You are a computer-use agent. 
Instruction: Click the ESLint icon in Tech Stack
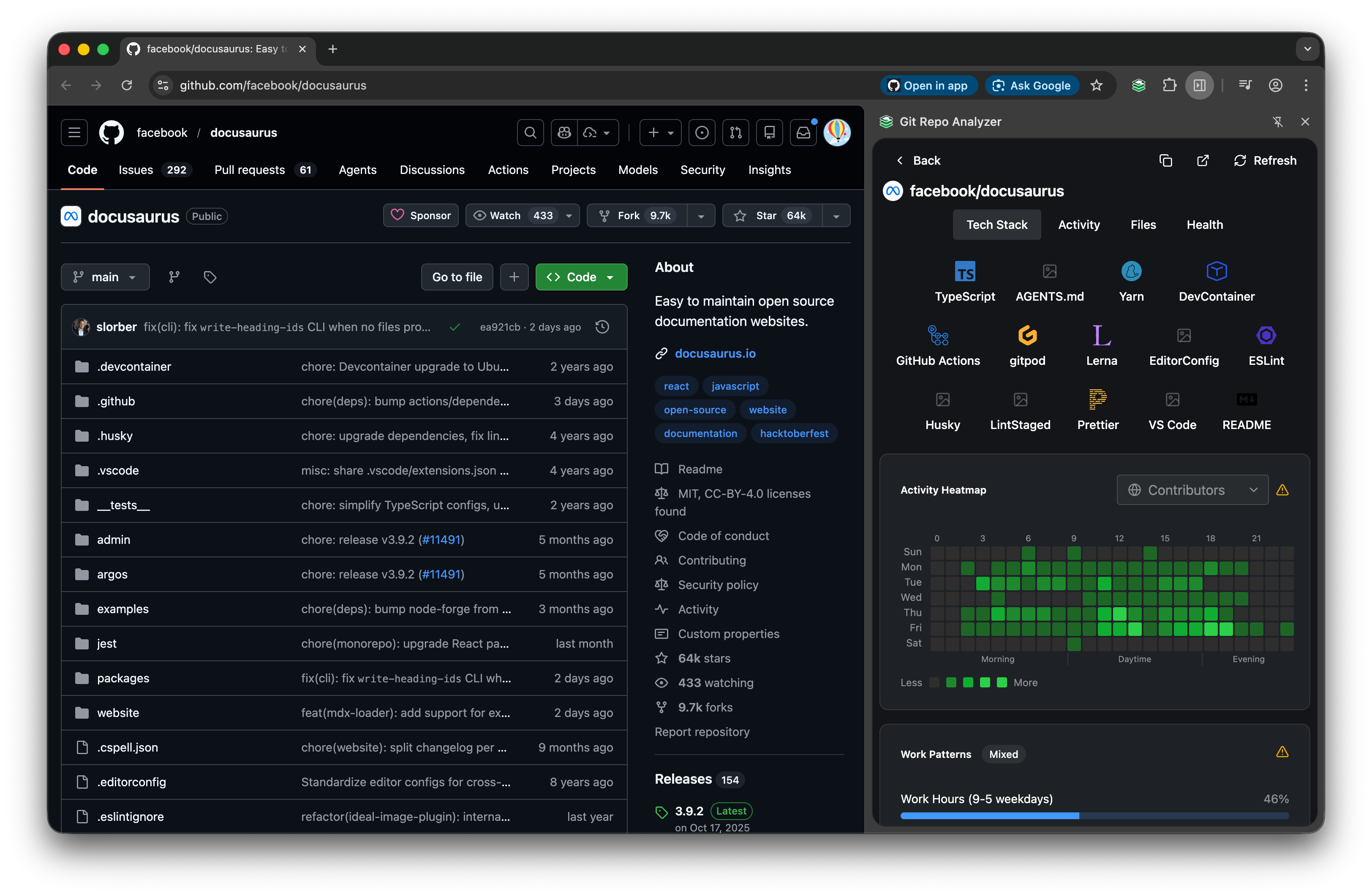click(1266, 335)
